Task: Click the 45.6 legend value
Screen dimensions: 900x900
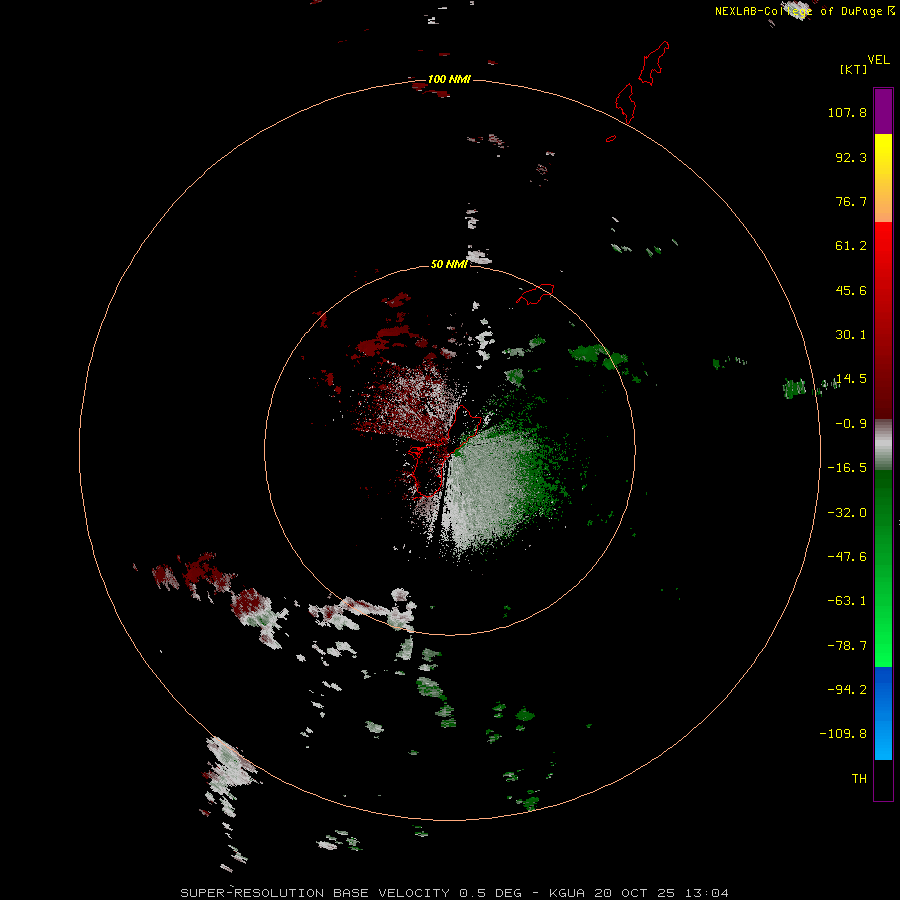Action: (x=851, y=290)
